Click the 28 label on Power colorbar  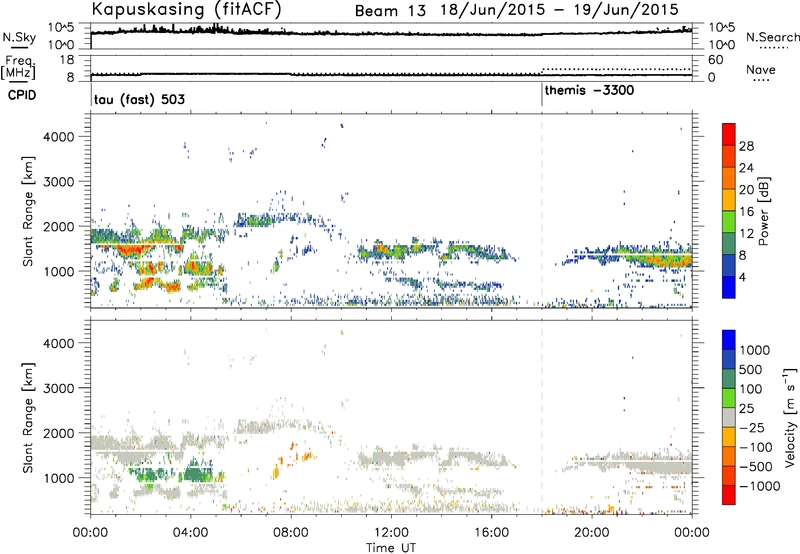click(x=746, y=146)
